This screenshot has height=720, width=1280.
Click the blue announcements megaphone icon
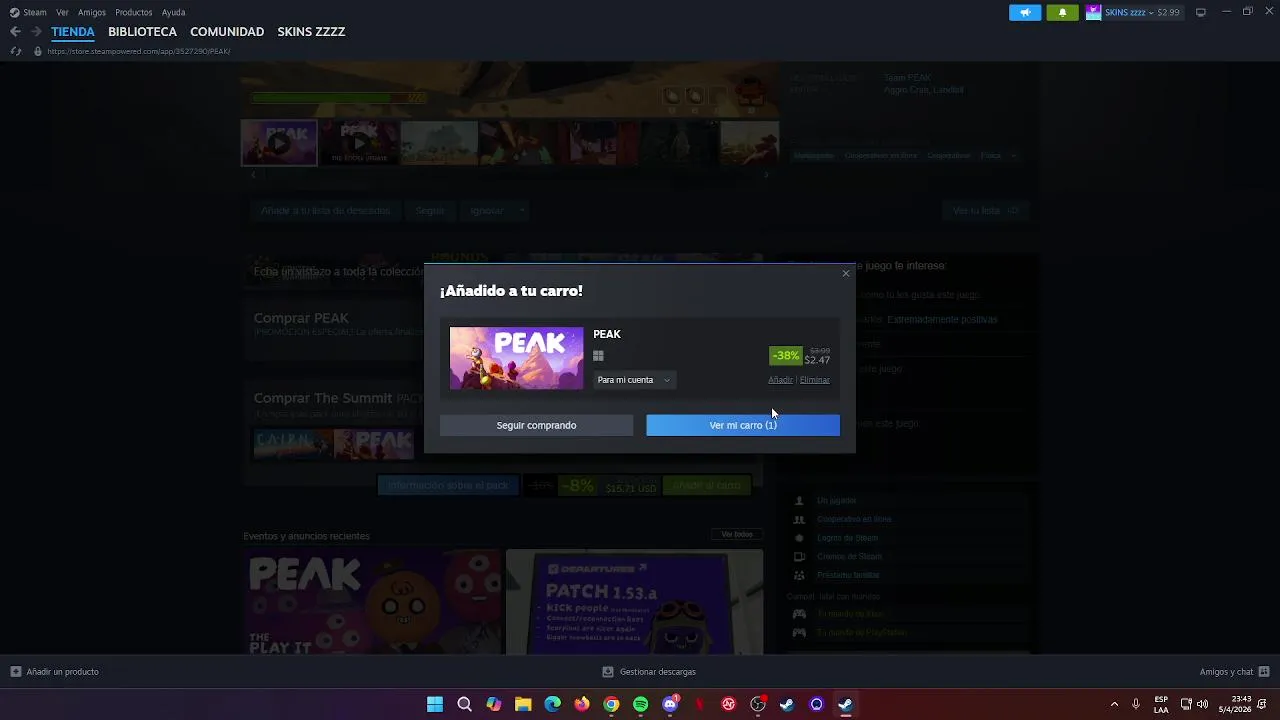point(1025,12)
